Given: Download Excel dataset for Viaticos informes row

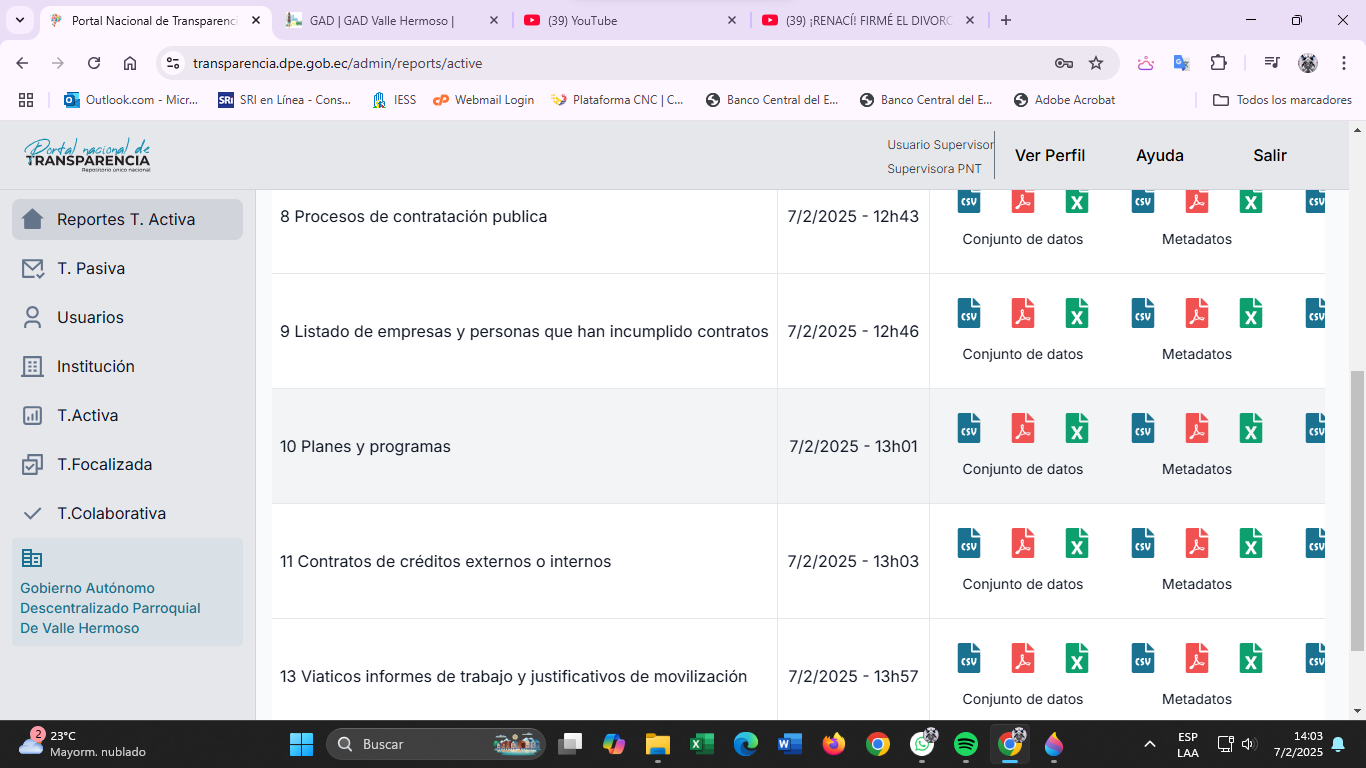Looking at the screenshot, I should pos(1076,658).
